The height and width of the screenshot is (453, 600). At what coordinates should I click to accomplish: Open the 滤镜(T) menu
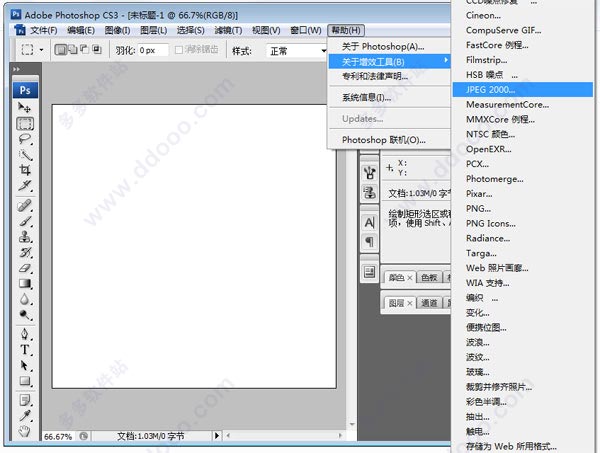[x=228, y=30]
